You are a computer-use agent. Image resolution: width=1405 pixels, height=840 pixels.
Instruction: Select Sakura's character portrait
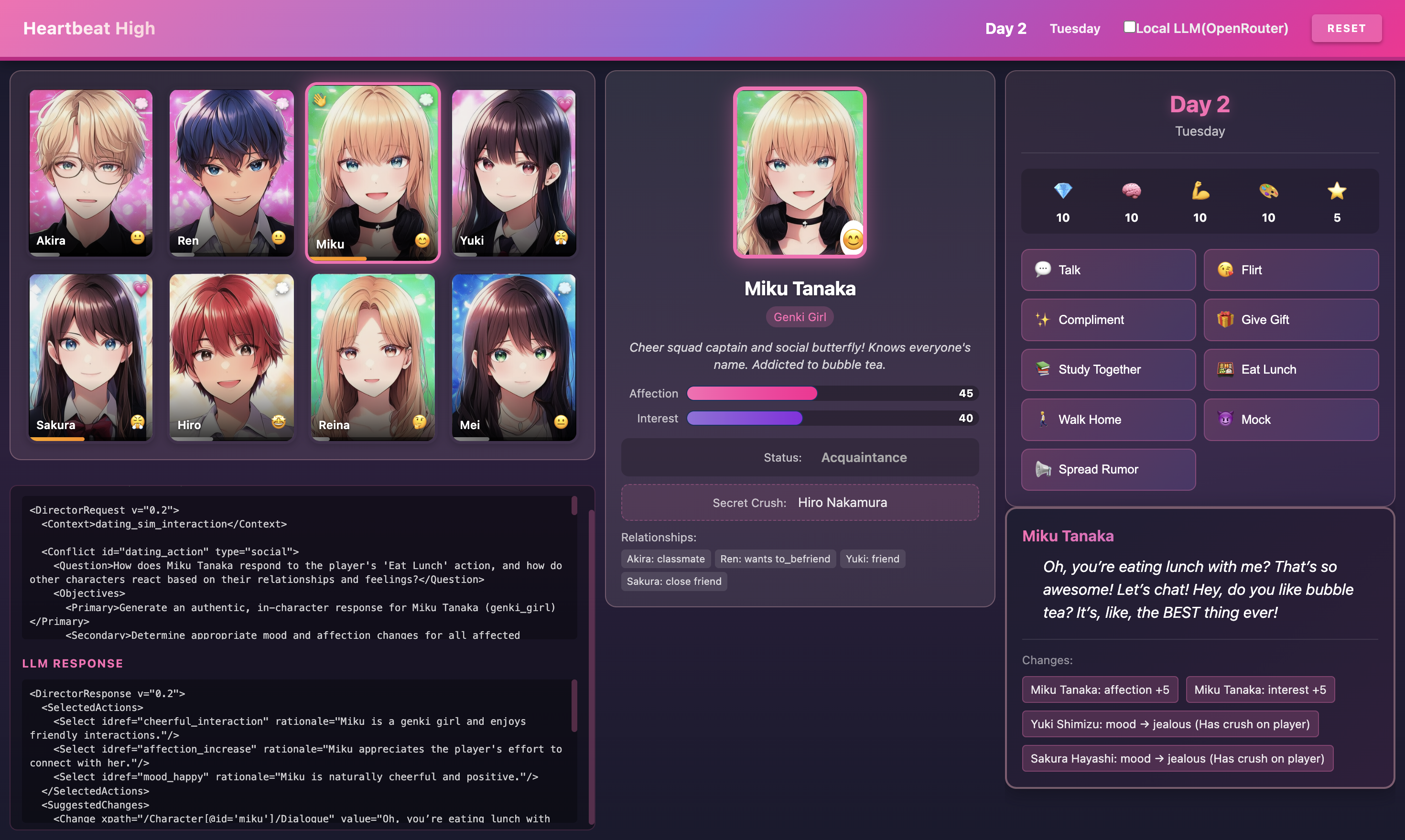point(90,358)
